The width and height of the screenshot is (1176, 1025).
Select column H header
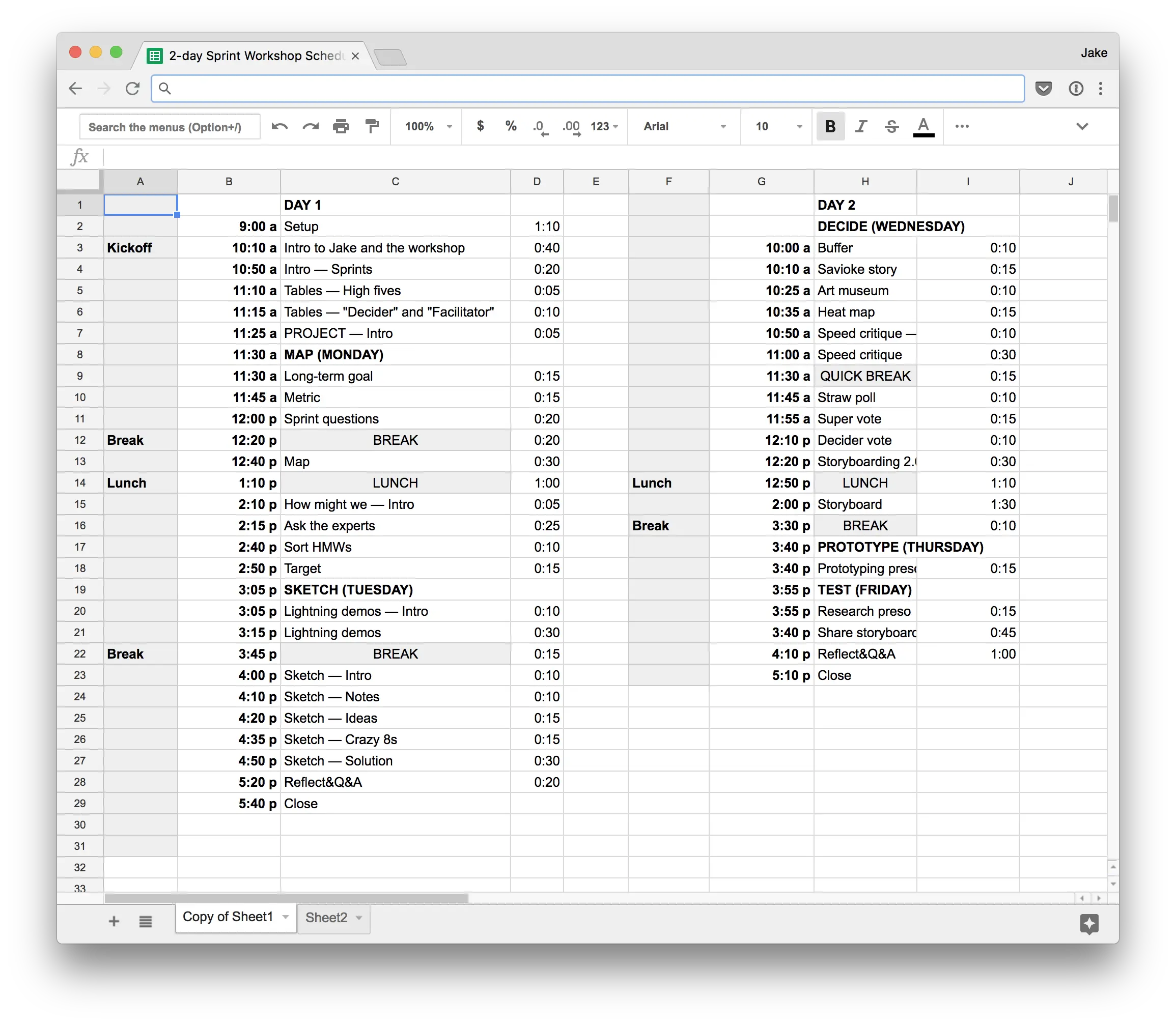click(x=865, y=181)
